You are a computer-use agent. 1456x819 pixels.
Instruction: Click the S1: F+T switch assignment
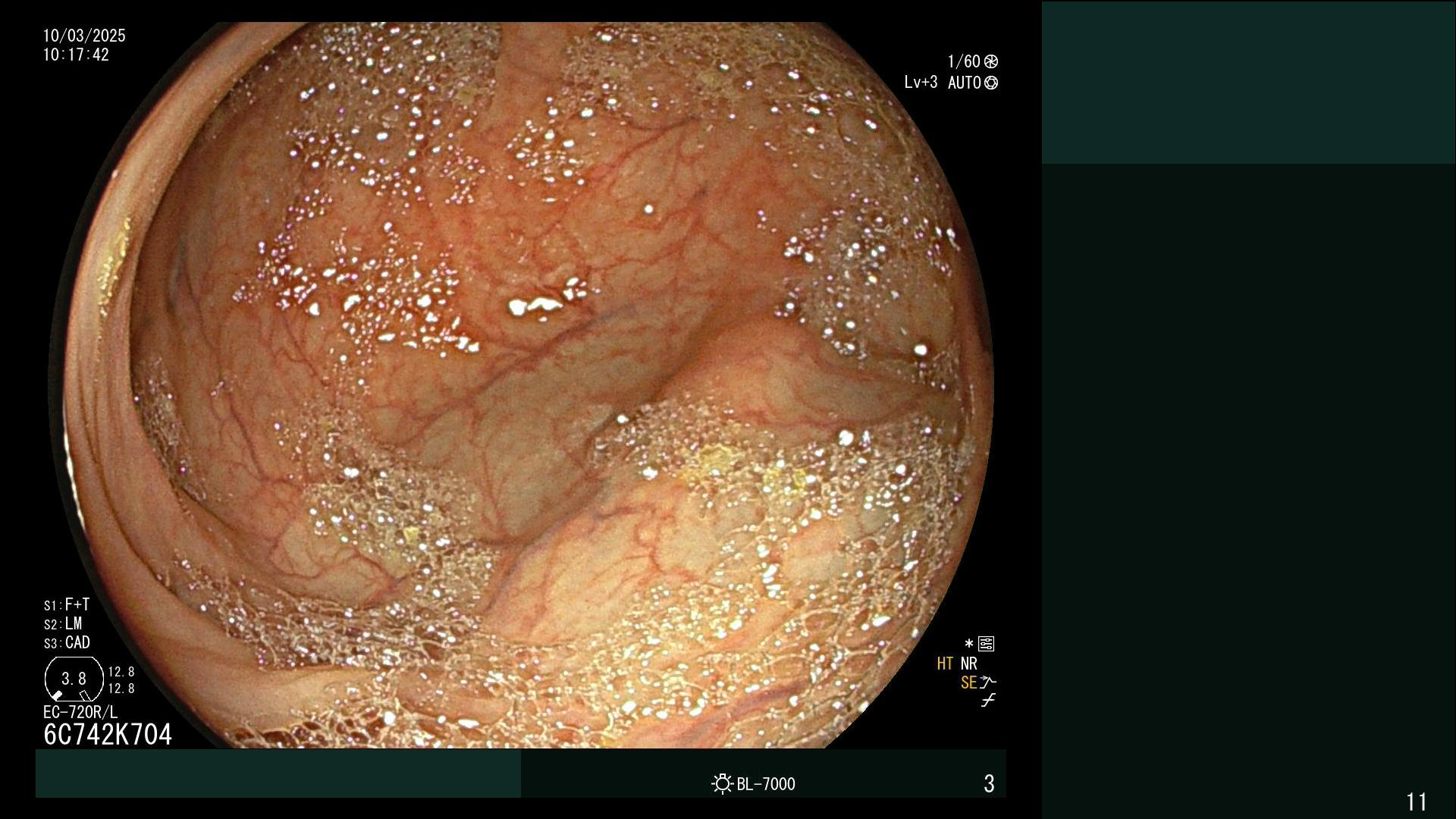pyautogui.click(x=67, y=604)
